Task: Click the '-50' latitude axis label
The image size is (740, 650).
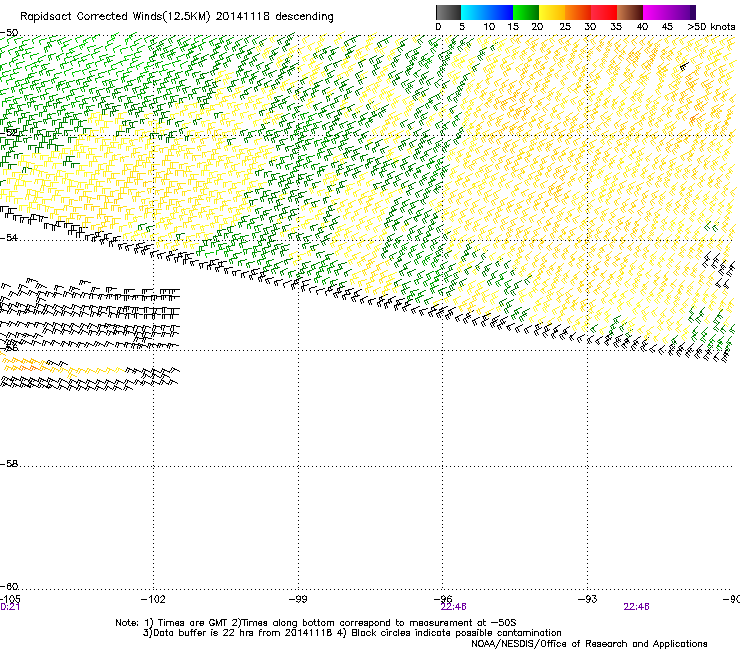Action: click(x=9, y=33)
